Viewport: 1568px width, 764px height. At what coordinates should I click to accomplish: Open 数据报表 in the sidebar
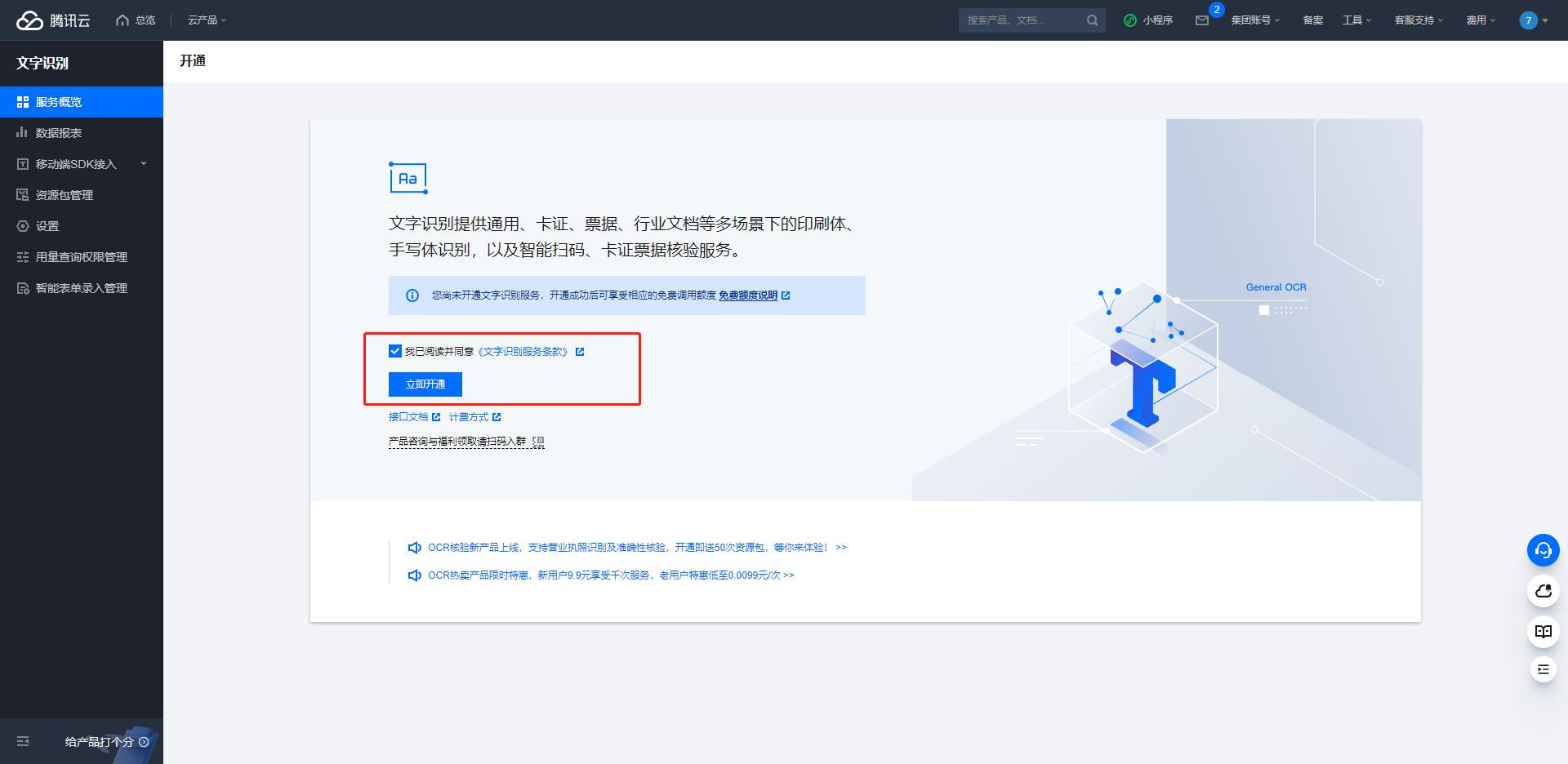[82, 133]
